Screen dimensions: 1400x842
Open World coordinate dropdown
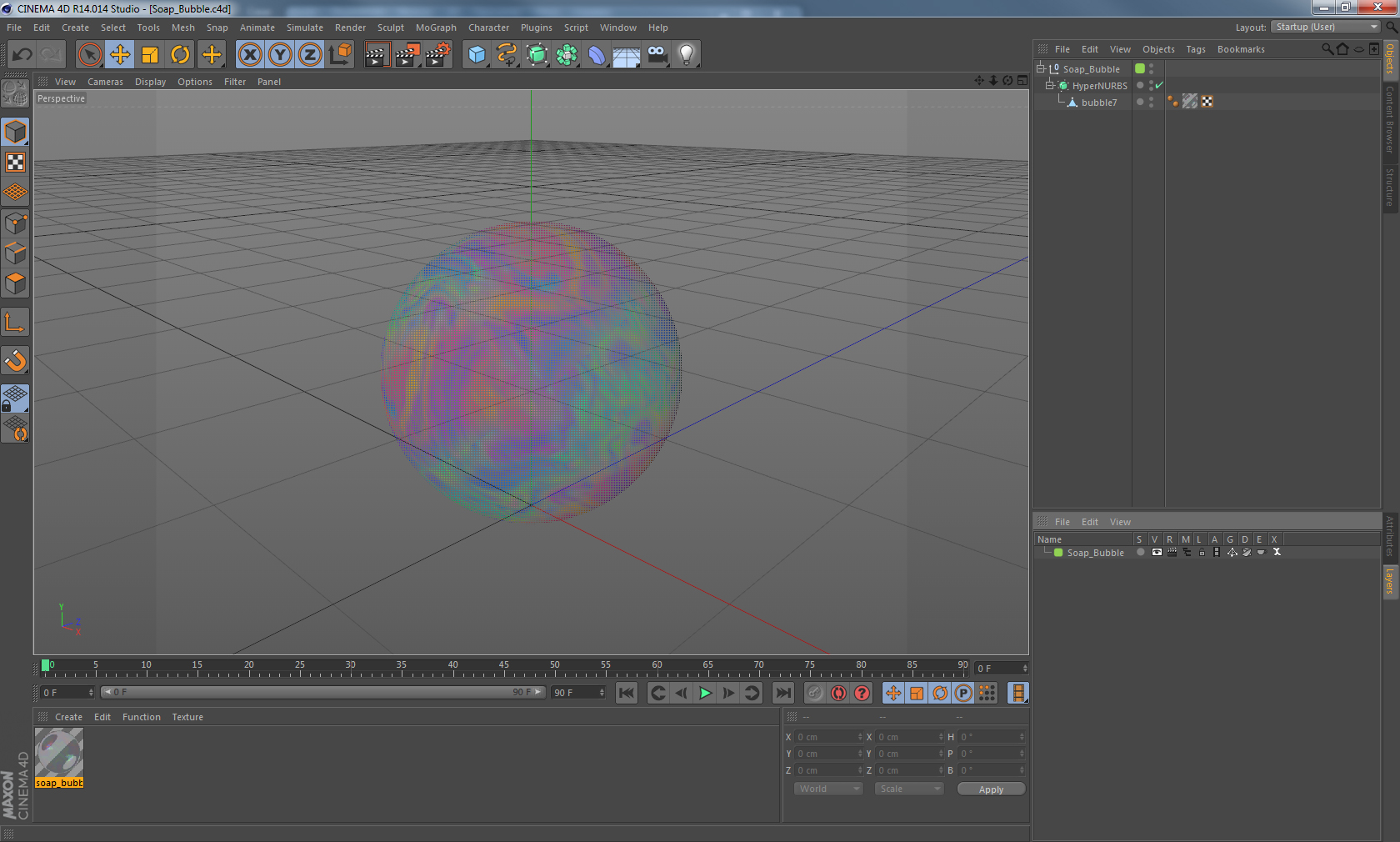tap(828, 789)
